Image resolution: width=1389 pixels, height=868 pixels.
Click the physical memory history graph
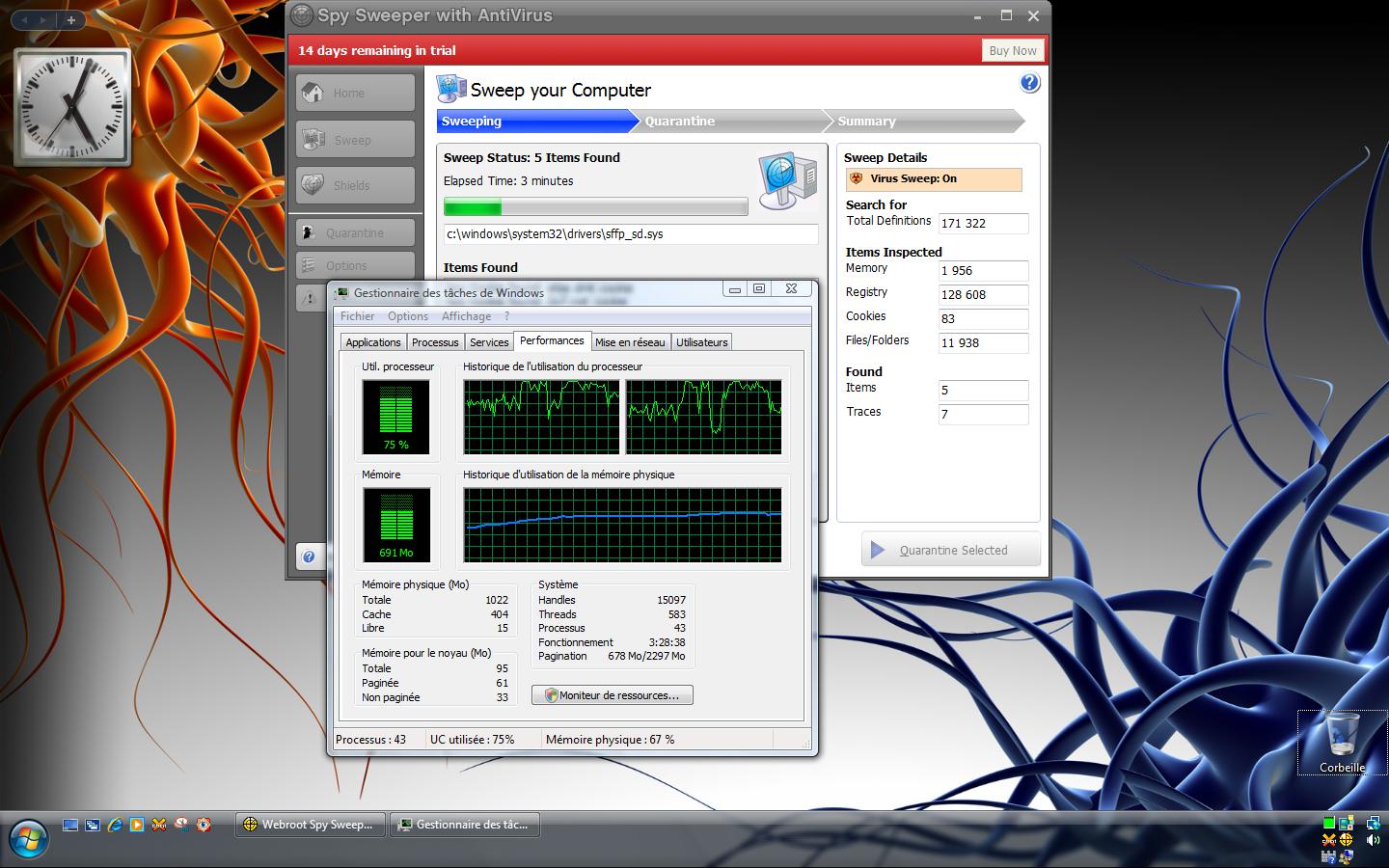622,525
